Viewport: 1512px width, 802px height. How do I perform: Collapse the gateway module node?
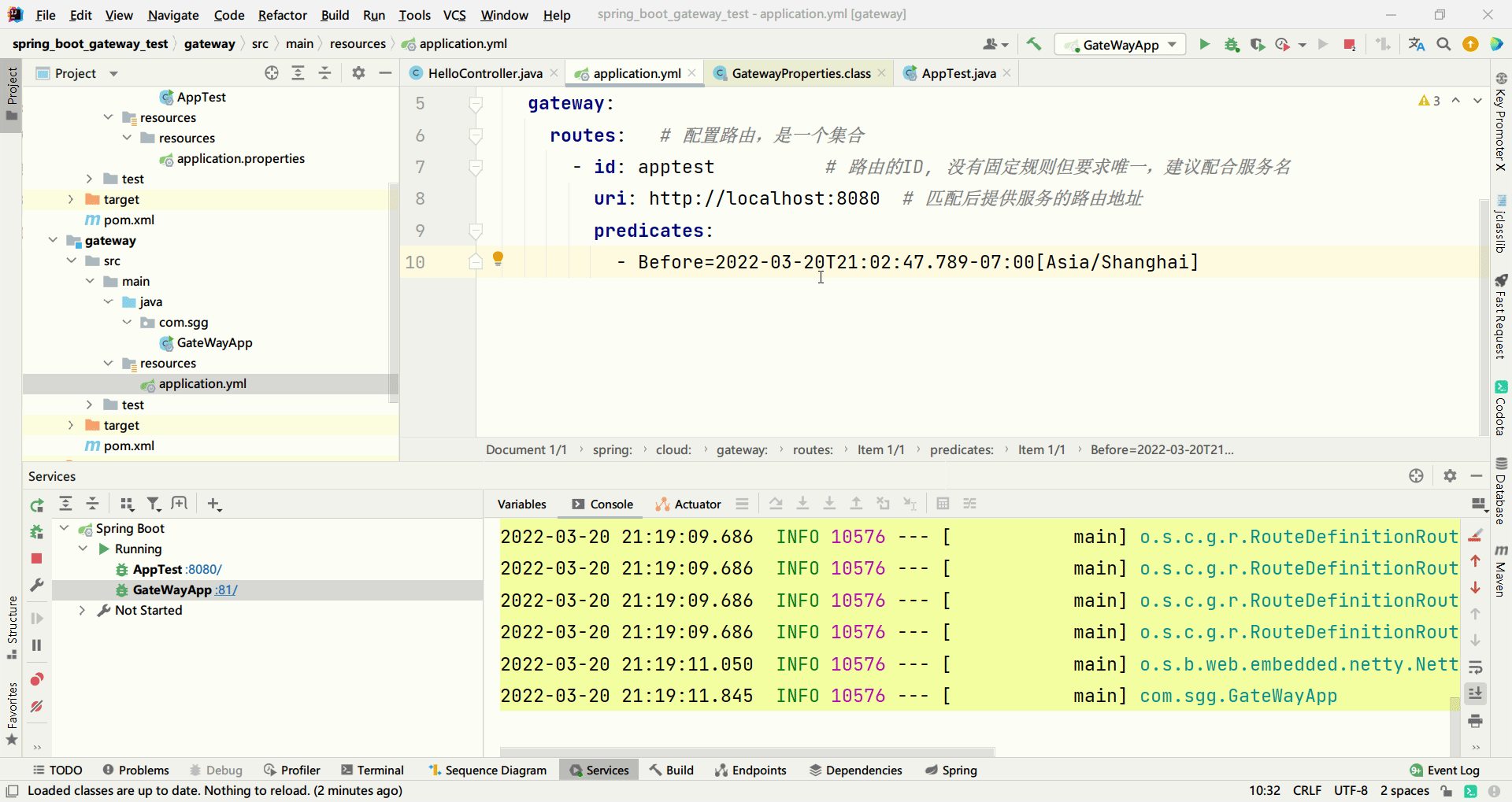[x=53, y=240]
